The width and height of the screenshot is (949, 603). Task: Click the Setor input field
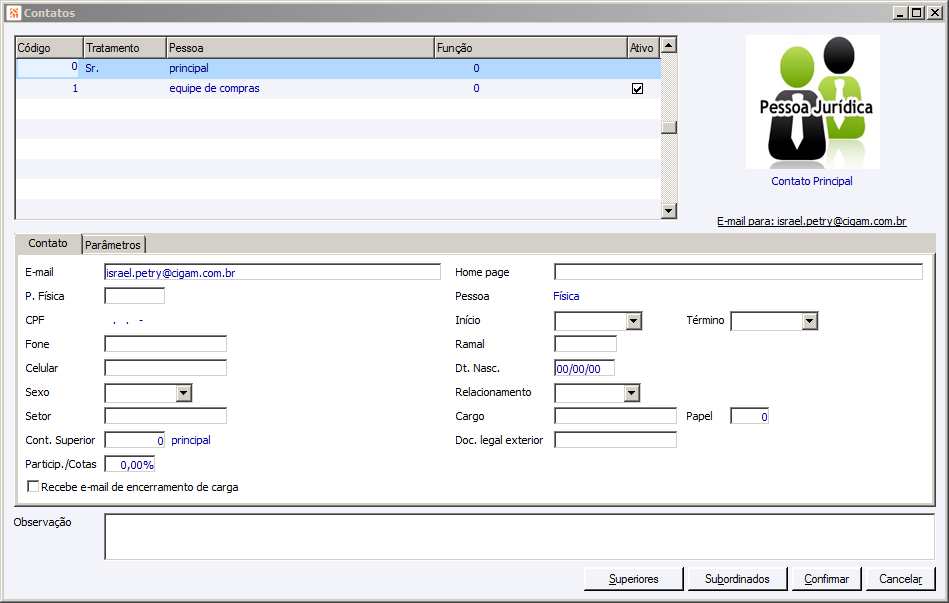click(x=166, y=416)
